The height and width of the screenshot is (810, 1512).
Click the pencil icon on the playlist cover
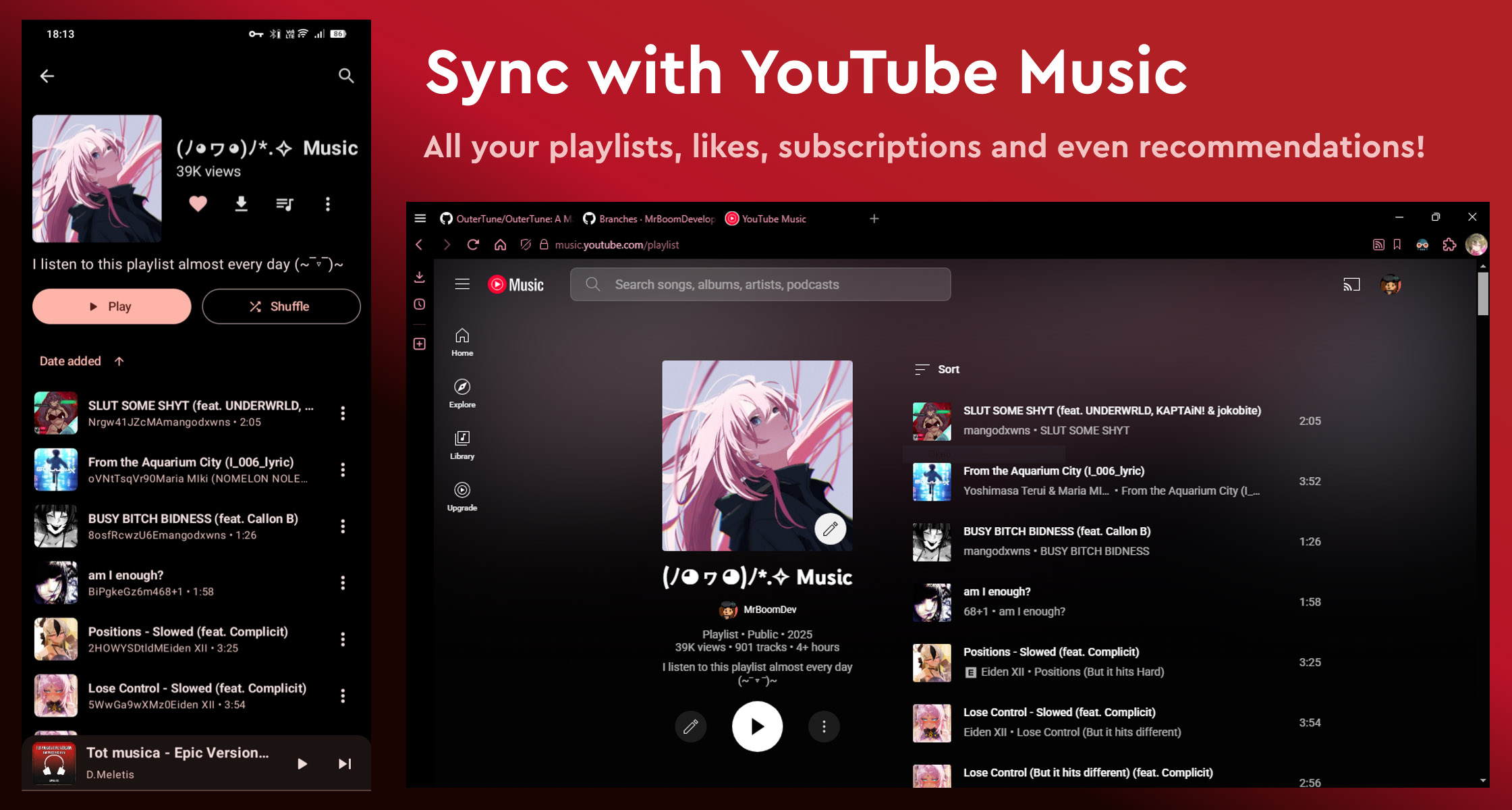831,529
